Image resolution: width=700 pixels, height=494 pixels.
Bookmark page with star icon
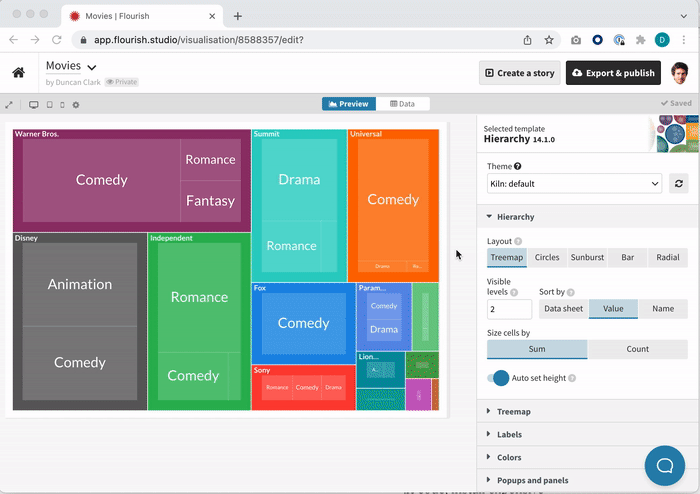[x=549, y=40]
